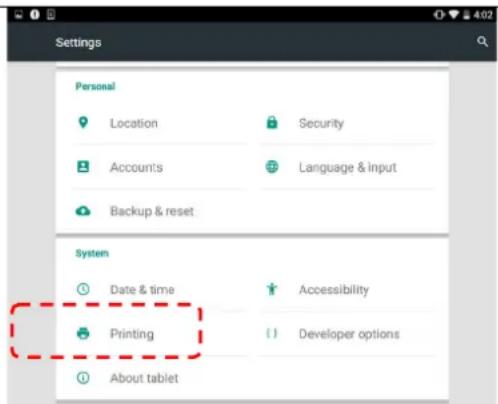Tap the Settings title in header
Viewport: 498px width, 404px height.
pos(78,43)
